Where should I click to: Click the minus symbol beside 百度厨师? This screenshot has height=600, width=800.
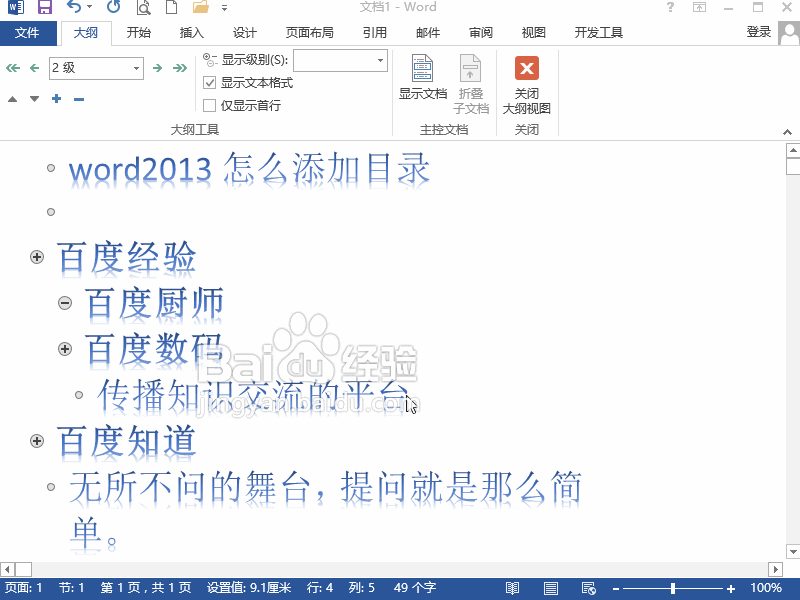point(65,303)
